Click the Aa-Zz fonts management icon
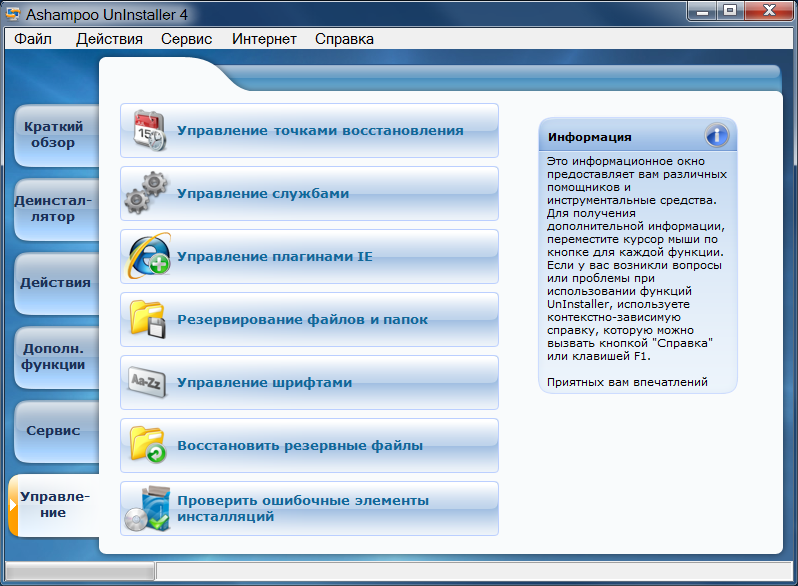Image resolution: width=798 pixels, height=586 pixels. (149, 382)
